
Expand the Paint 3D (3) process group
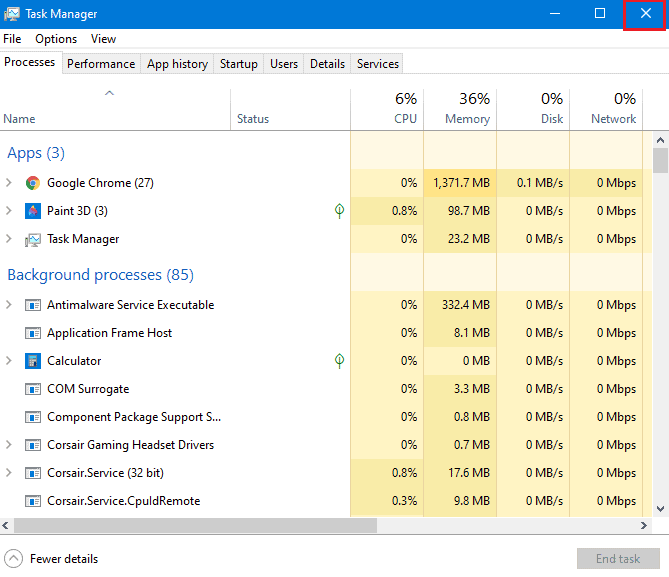tap(9, 211)
